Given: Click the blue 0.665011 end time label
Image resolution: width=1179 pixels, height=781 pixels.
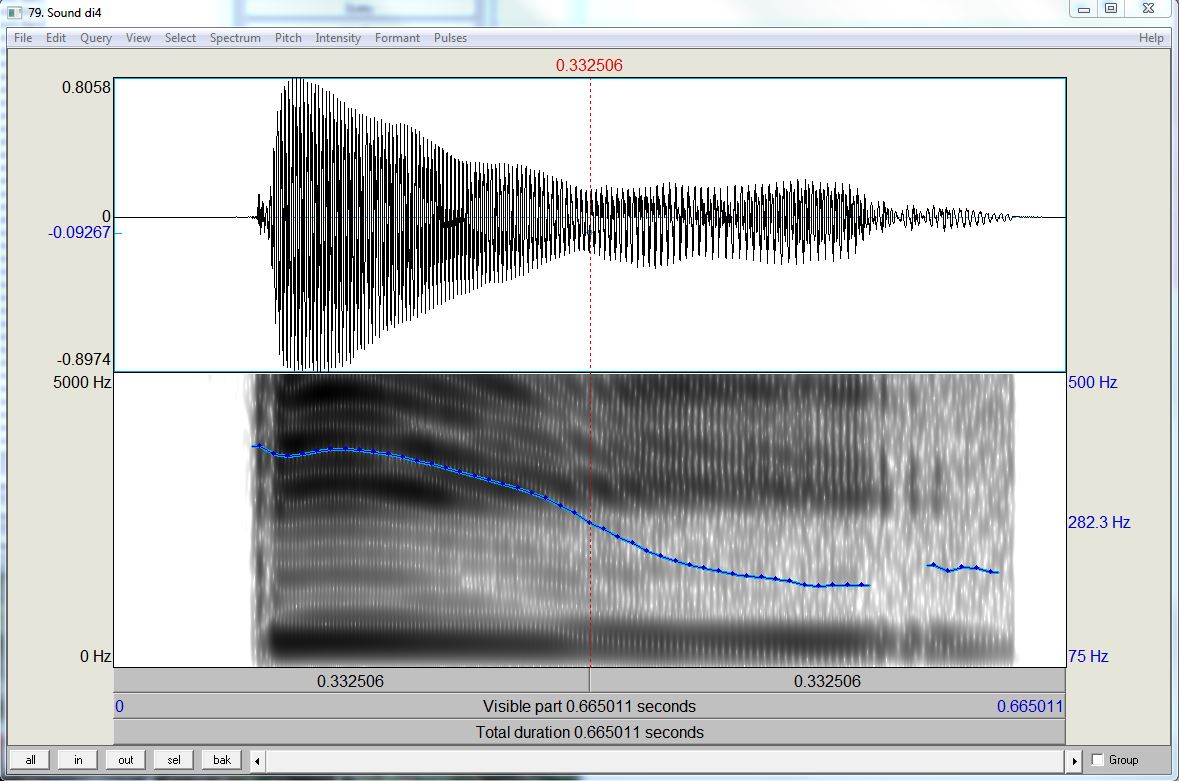Looking at the screenshot, I should click(1030, 707).
